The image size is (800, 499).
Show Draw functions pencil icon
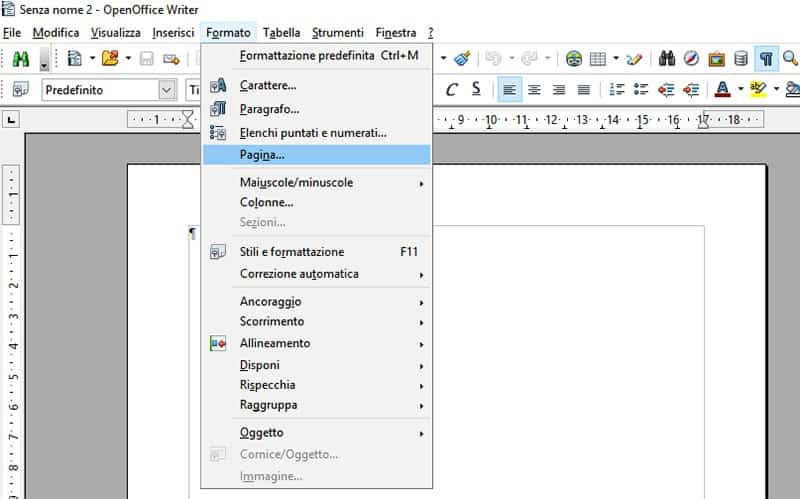(x=634, y=59)
